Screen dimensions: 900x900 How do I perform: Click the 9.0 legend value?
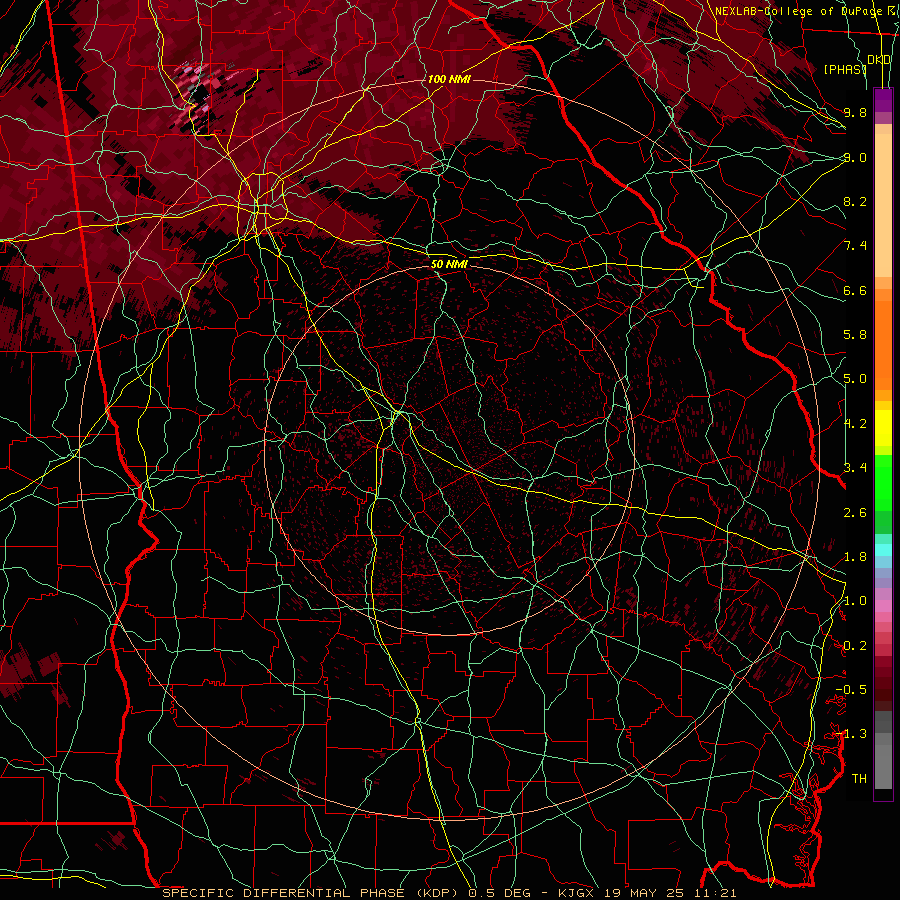(855, 157)
